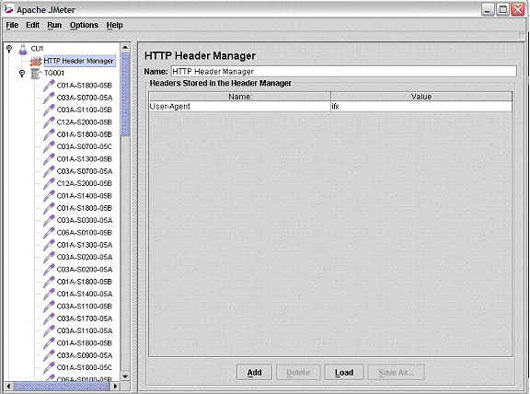Image resolution: width=530 pixels, height=394 pixels.
Task: Select the ifx header value cell
Action: tap(421, 106)
